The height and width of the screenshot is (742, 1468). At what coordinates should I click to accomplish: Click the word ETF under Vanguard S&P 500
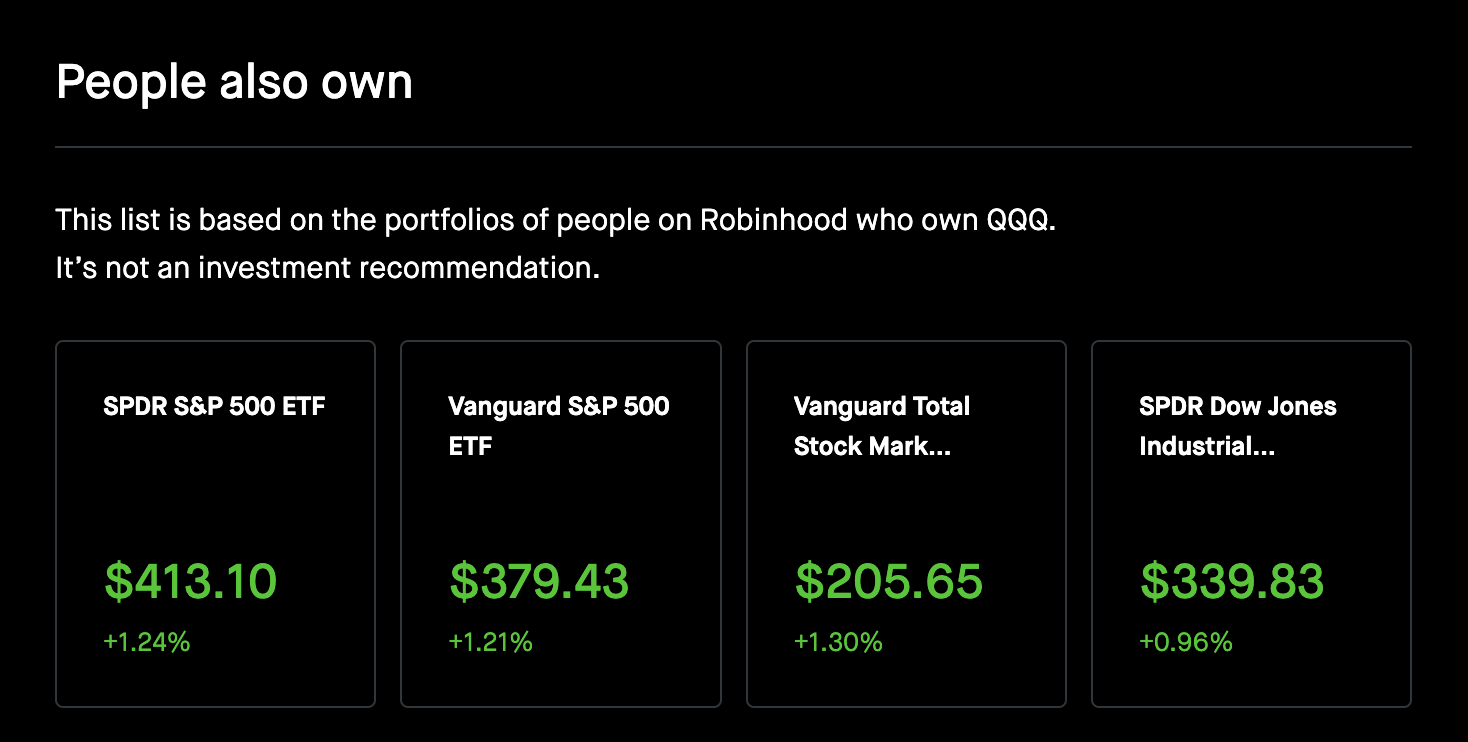pyautogui.click(x=470, y=446)
